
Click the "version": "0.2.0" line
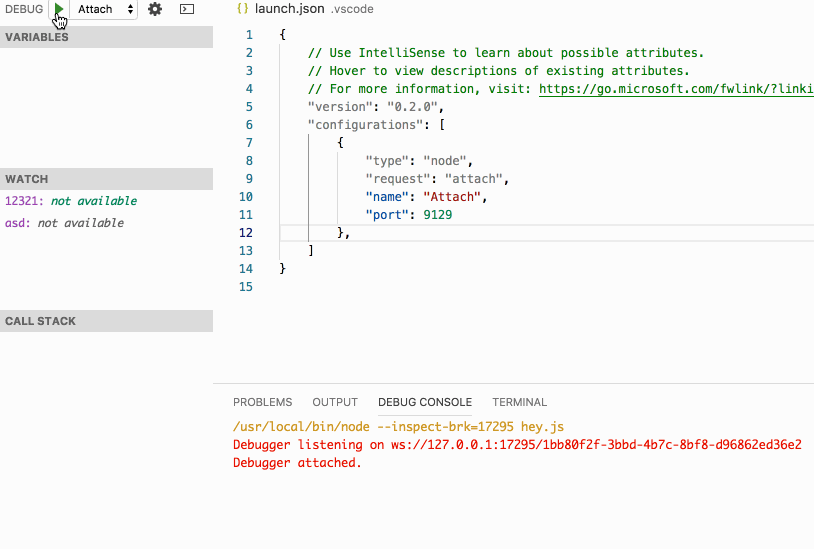tap(376, 106)
